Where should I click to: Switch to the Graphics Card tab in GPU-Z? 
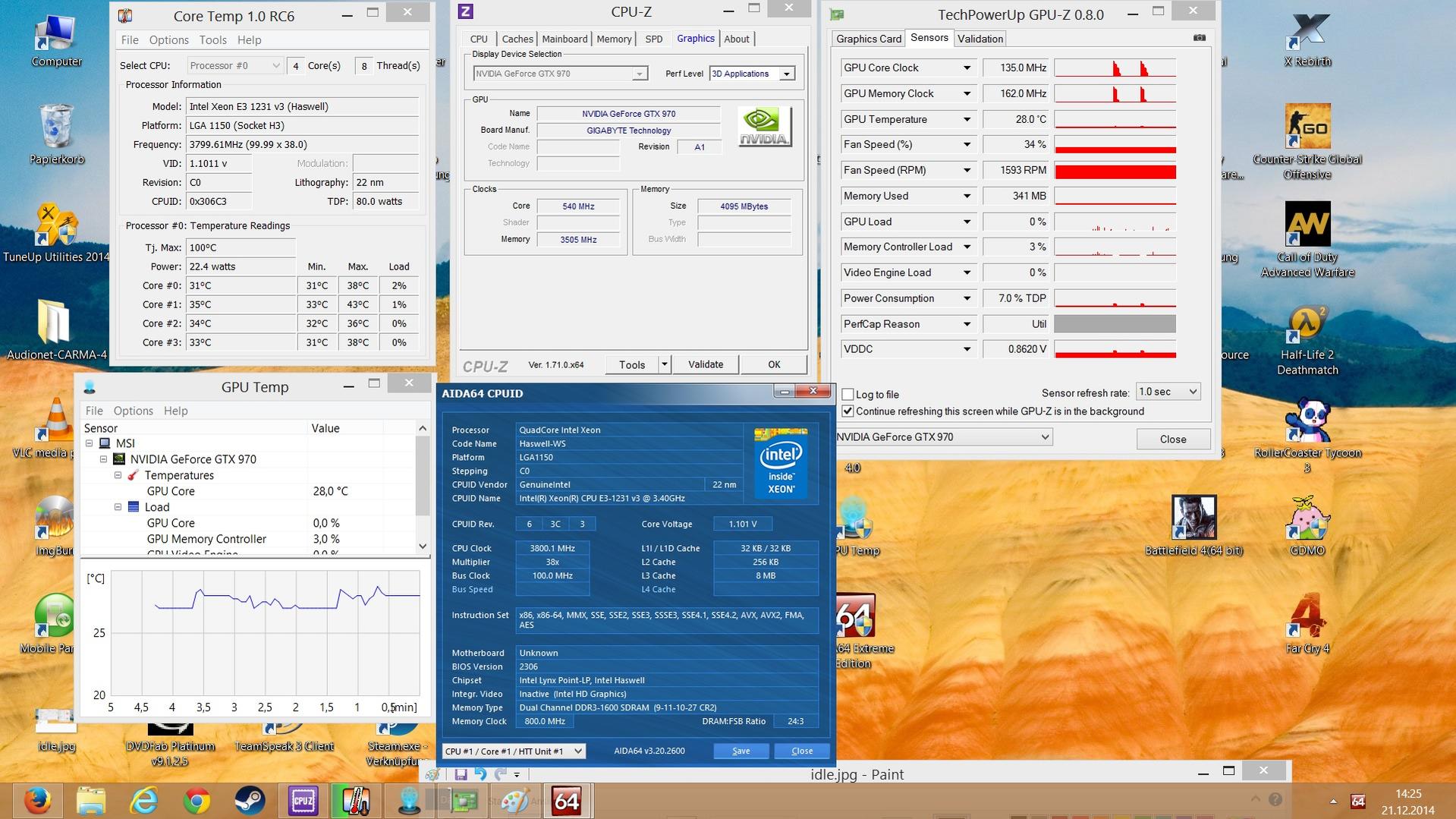click(869, 39)
